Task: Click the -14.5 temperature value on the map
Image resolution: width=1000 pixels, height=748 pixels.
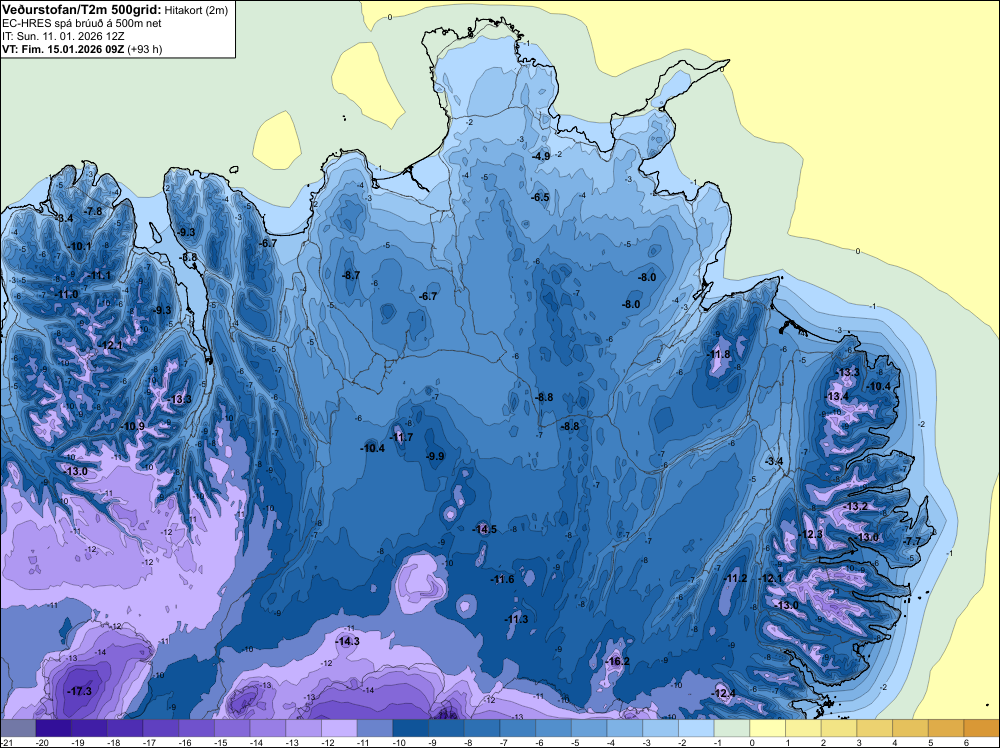Action: click(485, 529)
